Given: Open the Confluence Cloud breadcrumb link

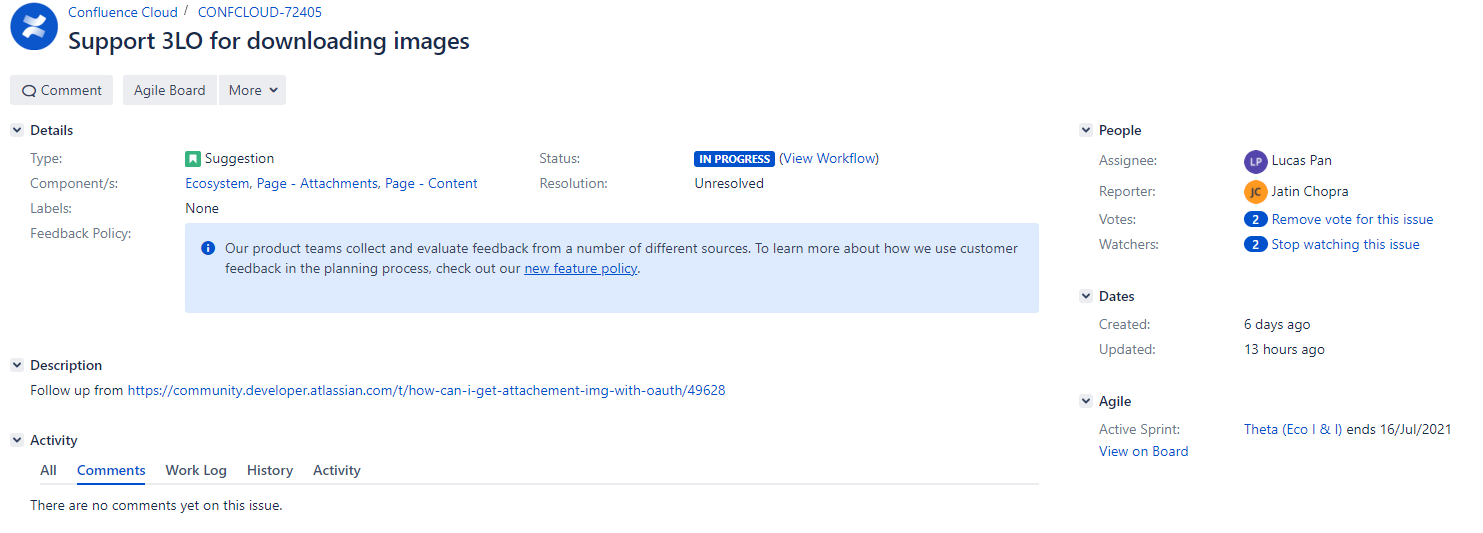Looking at the screenshot, I should 123,13.
